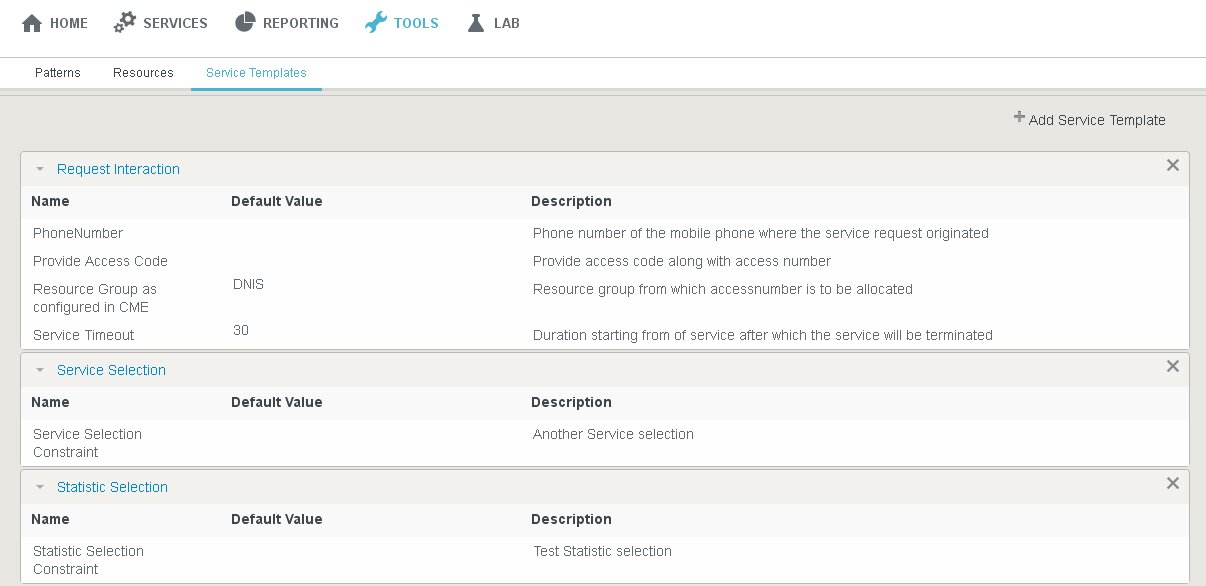Click the Lab flask icon
The height and width of the screenshot is (586, 1206).
(x=476, y=22)
